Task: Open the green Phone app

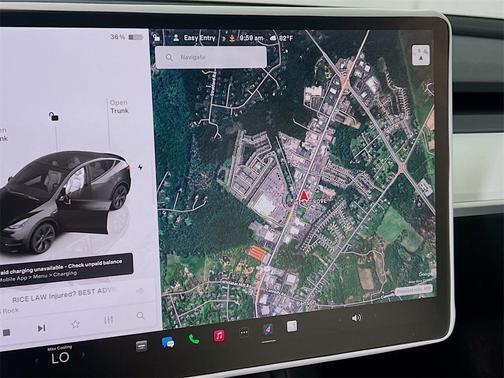Action: tap(194, 339)
